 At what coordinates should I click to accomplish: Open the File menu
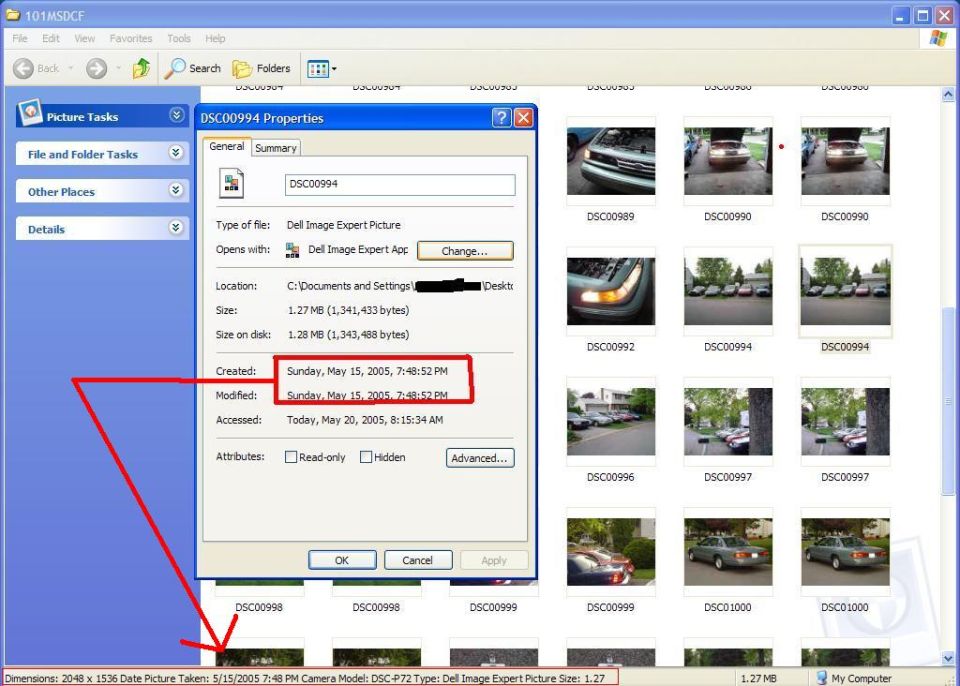point(20,39)
